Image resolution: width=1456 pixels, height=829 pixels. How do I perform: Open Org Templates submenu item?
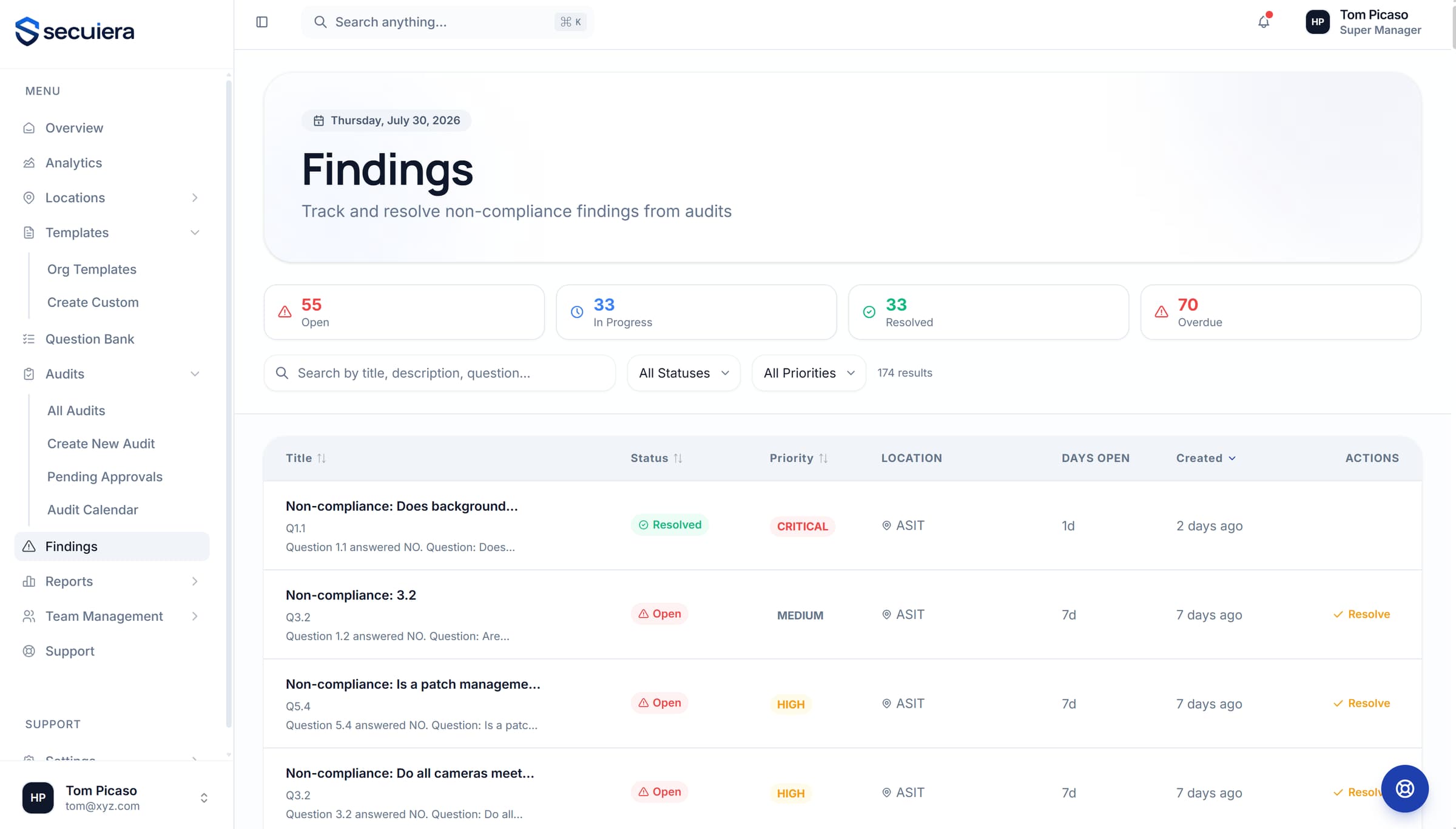pyautogui.click(x=92, y=269)
